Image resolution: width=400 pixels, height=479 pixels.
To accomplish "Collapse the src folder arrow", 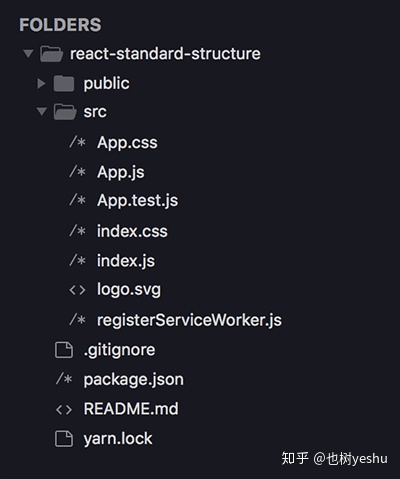I will click(x=42, y=111).
